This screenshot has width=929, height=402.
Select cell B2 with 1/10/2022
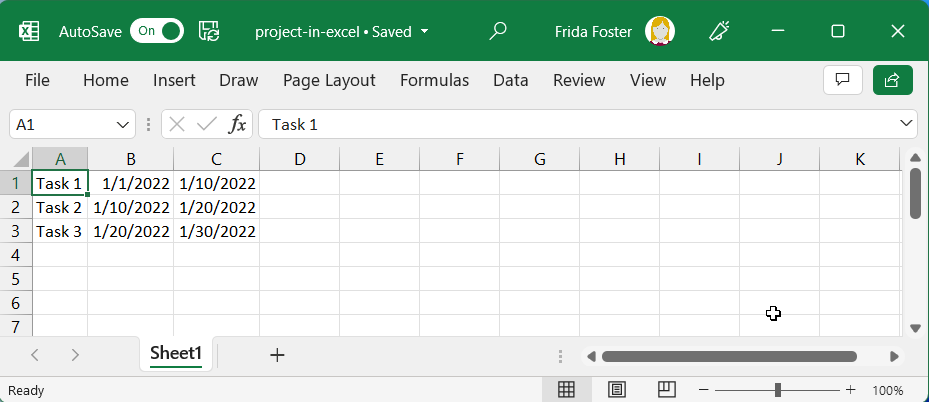click(x=131, y=207)
